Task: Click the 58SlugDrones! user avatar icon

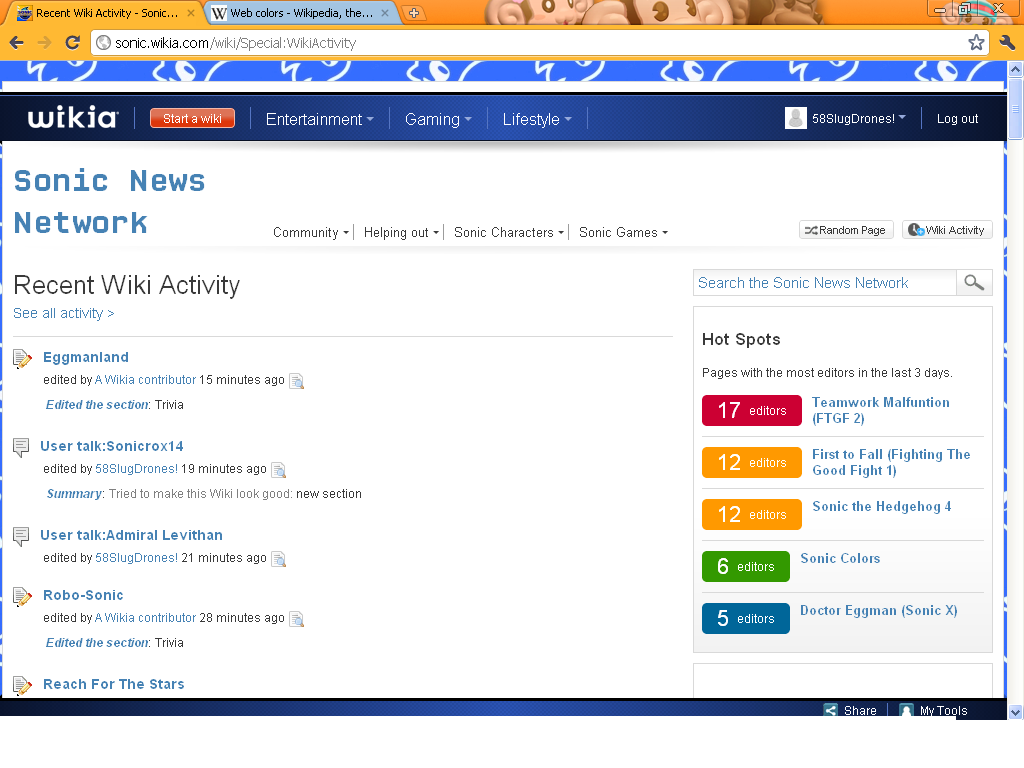Action: pos(795,118)
